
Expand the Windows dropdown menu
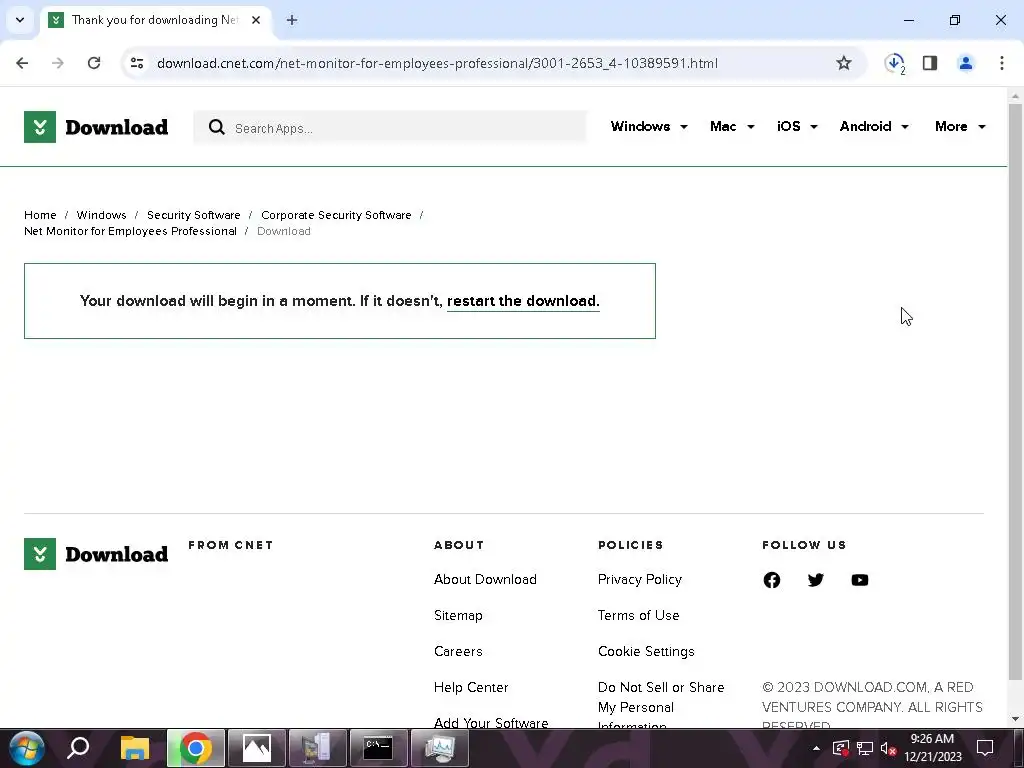click(x=649, y=126)
